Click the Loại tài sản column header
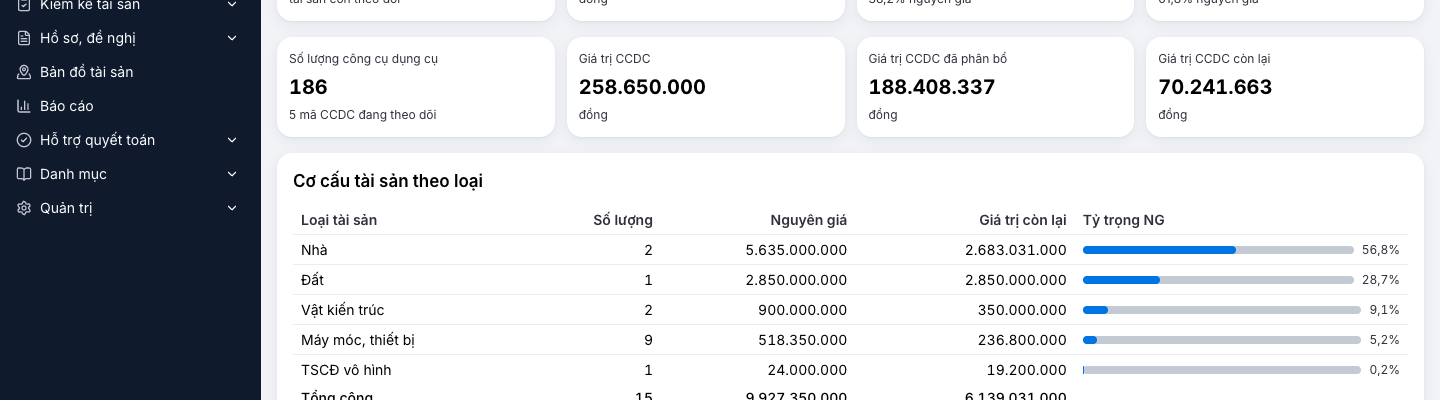 pos(339,220)
